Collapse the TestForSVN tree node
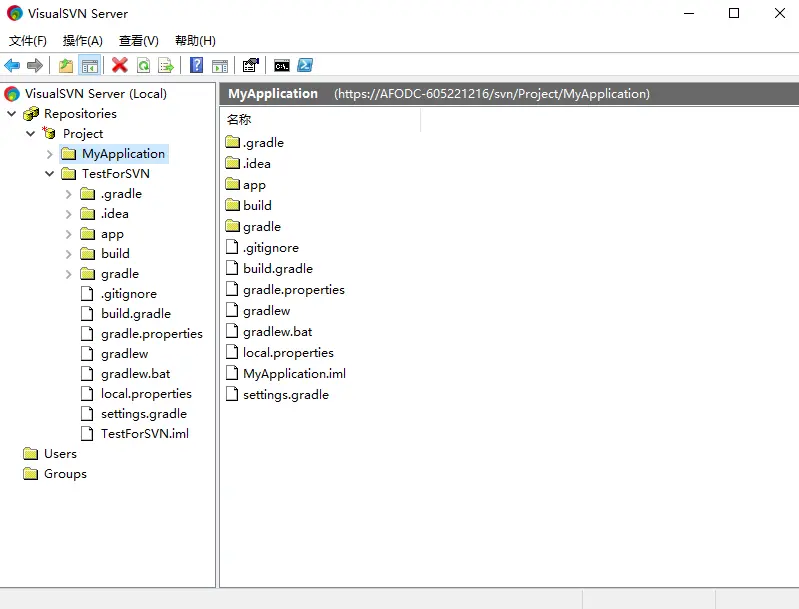This screenshot has height=609, width=799. 49,174
